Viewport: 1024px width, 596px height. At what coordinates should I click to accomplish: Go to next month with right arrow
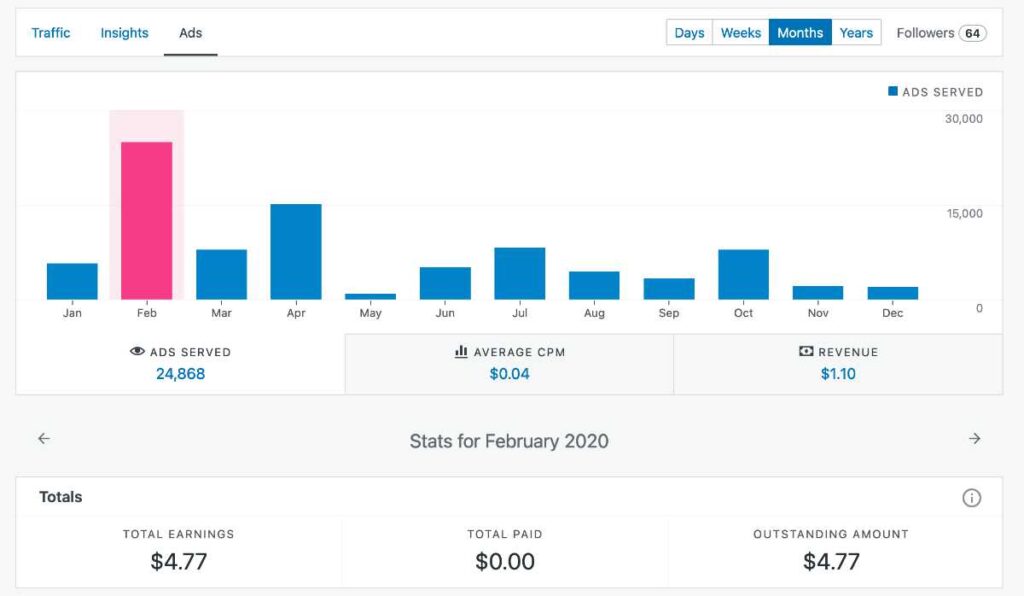[x=975, y=439]
